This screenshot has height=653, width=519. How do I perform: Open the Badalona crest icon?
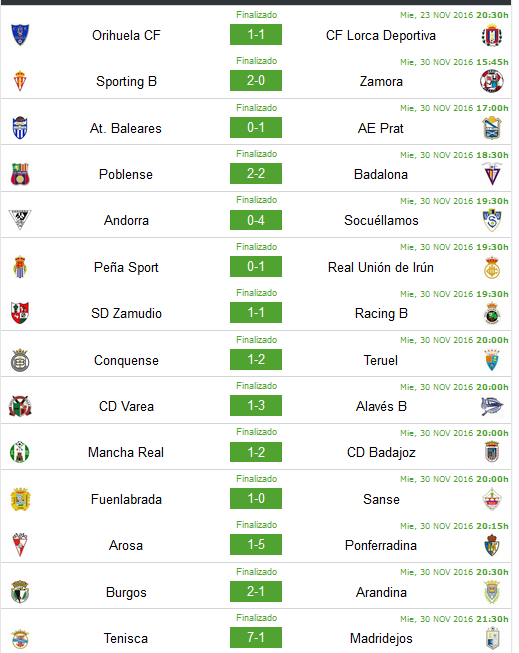[492, 174]
